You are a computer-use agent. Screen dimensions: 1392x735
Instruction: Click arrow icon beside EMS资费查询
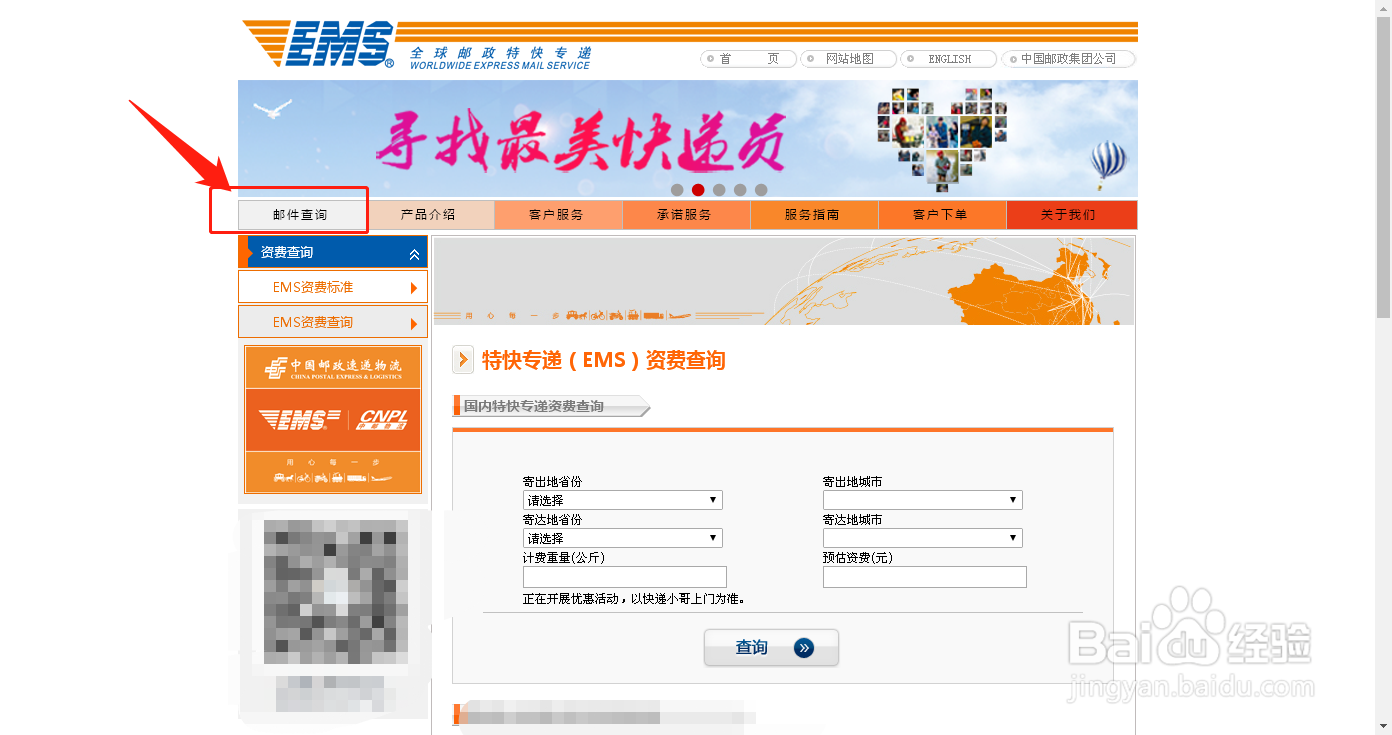point(414,323)
